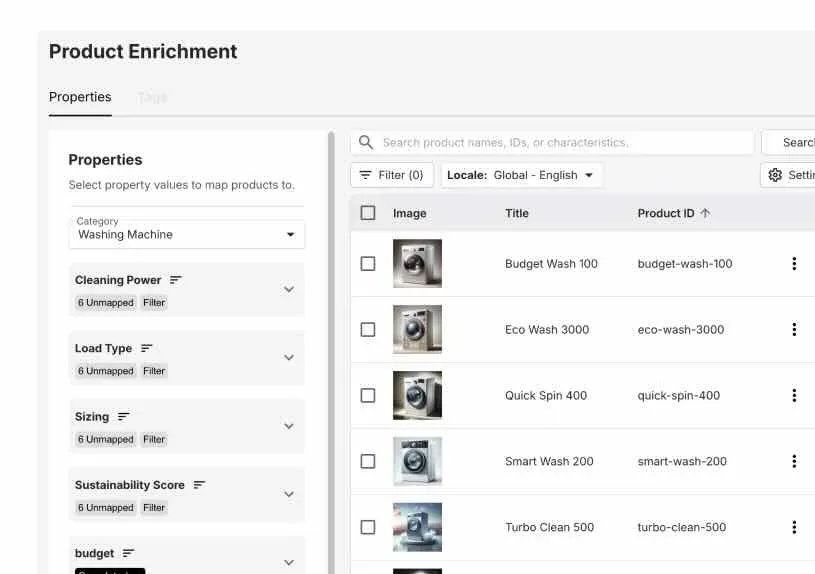Click 6 Unmapped chip under Load Type
Viewport: 815px width, 574px height.
[106, 371]
